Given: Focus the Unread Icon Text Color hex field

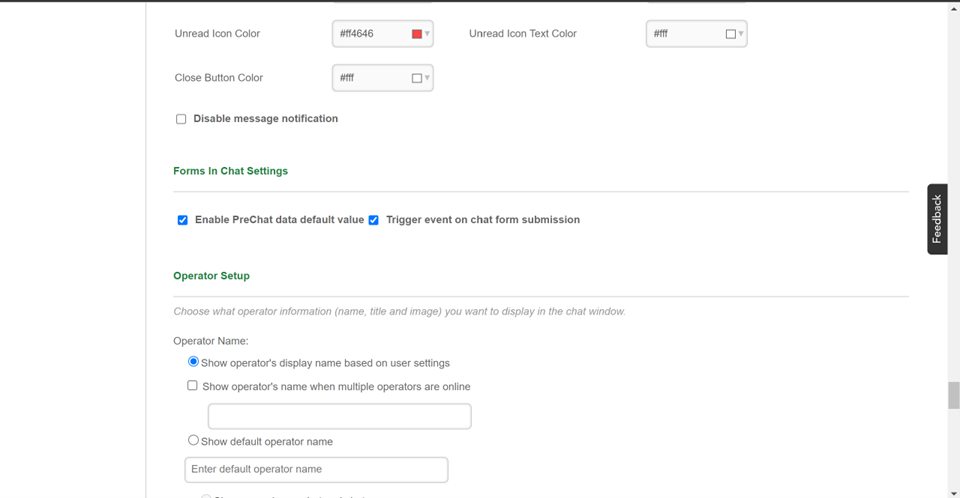Looking at the screenshot, I should coord(685,34).
